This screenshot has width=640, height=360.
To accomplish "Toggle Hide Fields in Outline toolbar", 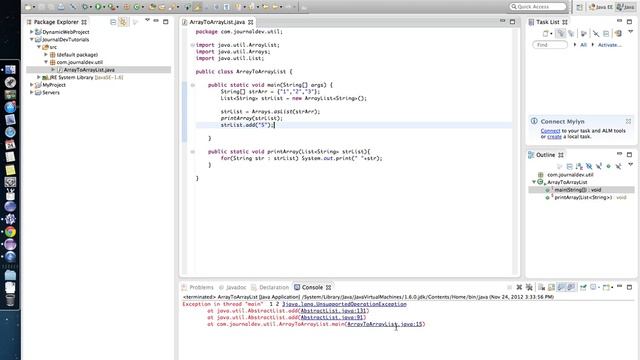I will (589, 167).
